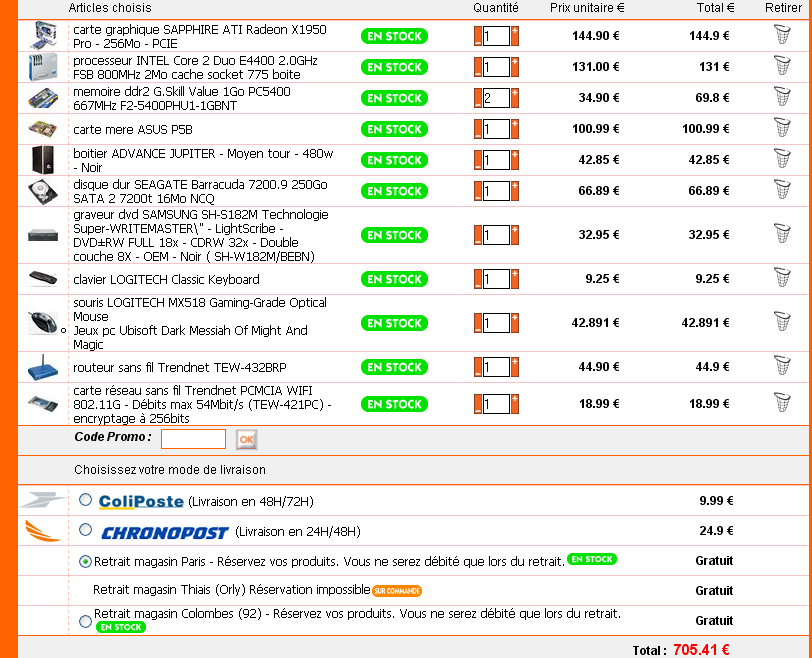View the ADVANCE JUPITER case thumbnail
Image resolution: width=812 pixels, height=658 pixels.
click(x=43, y=160)
